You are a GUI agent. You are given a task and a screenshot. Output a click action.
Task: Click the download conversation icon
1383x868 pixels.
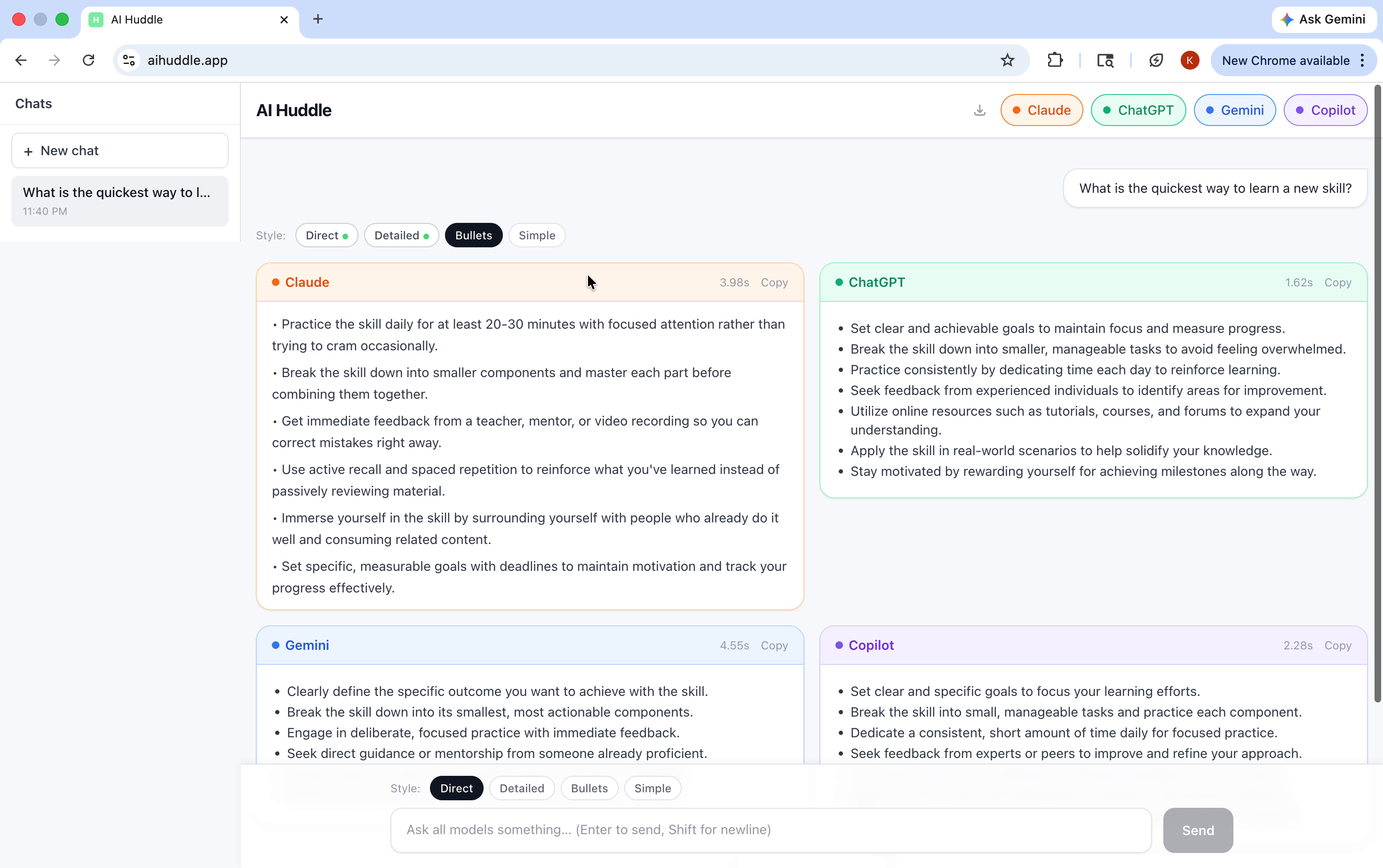(x=979, y=110)
